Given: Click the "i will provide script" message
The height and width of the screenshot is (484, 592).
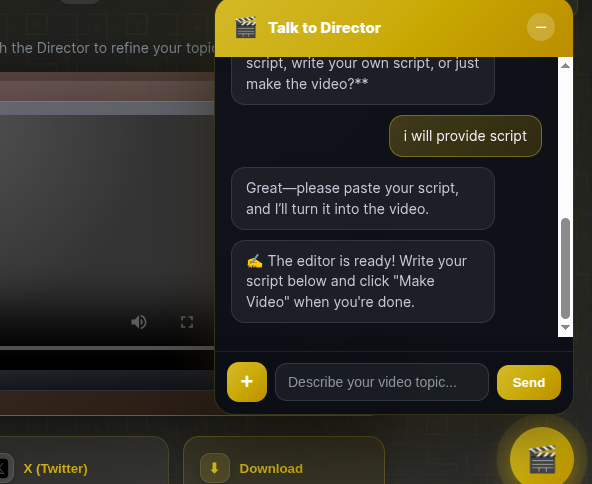Looking at the screenshot, I should [x=465, y=136].
